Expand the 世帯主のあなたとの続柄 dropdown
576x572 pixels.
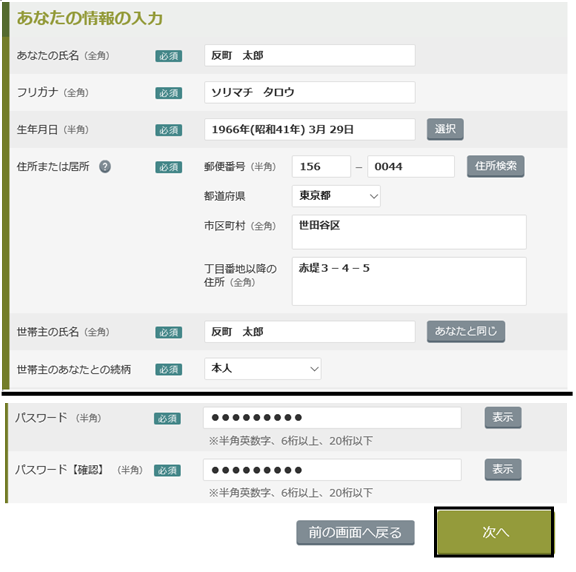263,368
